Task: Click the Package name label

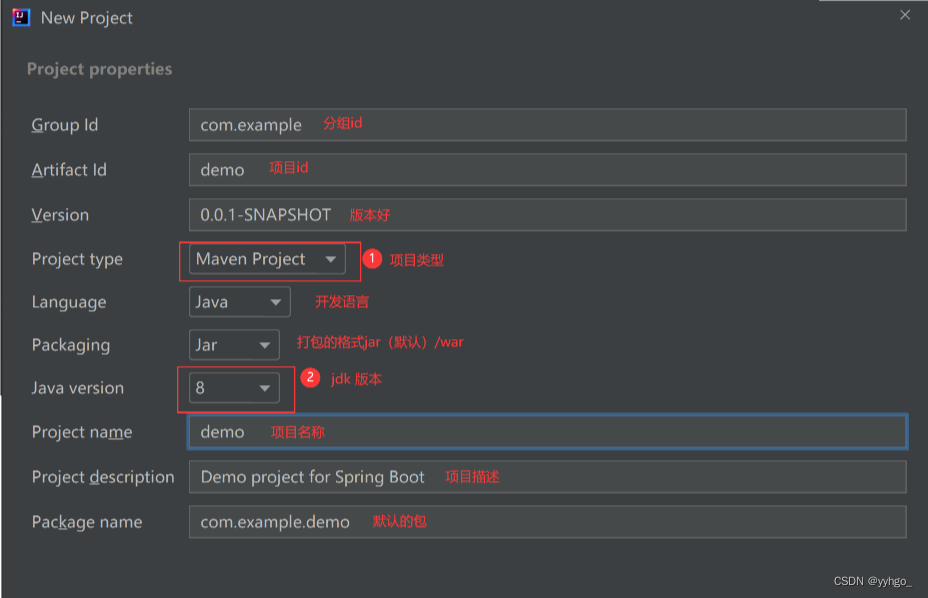Action: pos(87,522)
